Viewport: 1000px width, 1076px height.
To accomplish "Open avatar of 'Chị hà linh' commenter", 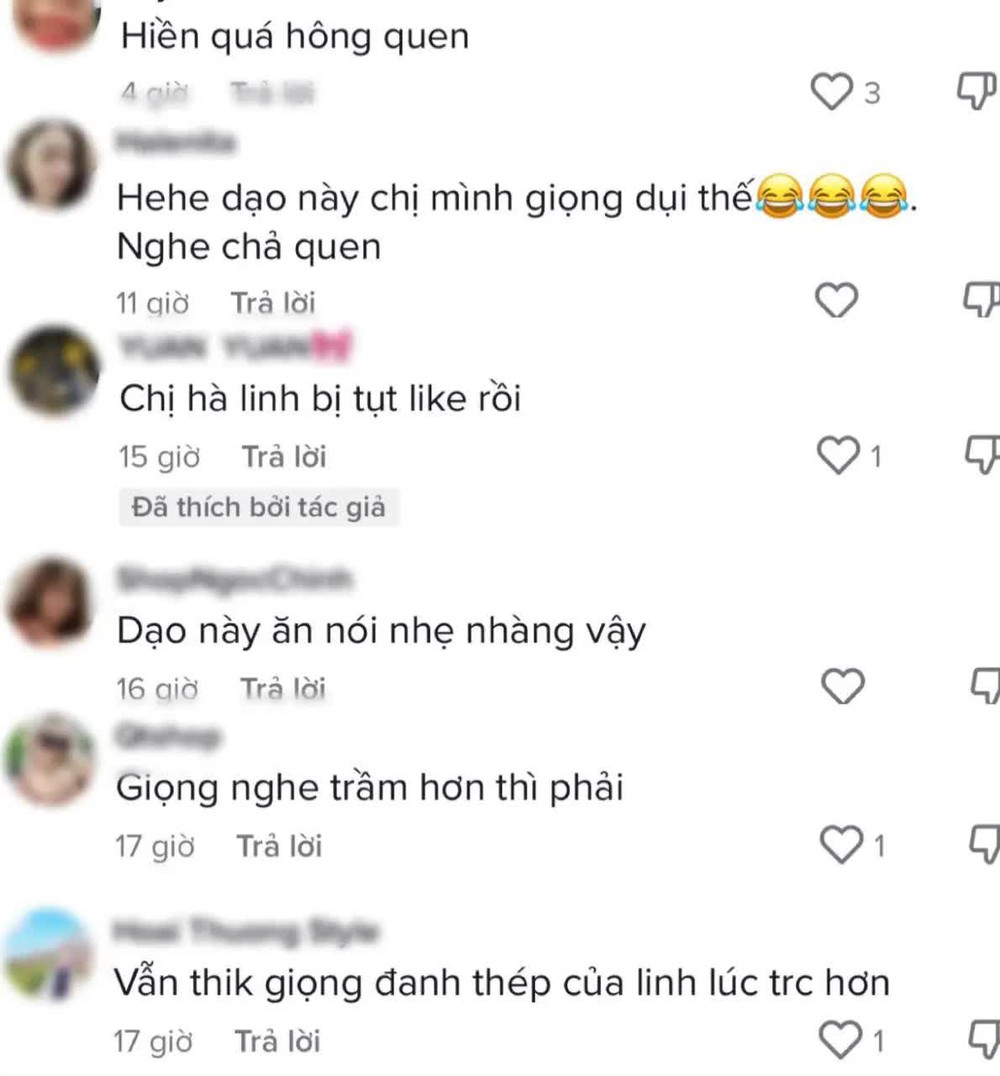I will pyautogui.click(x=54, y=371).
